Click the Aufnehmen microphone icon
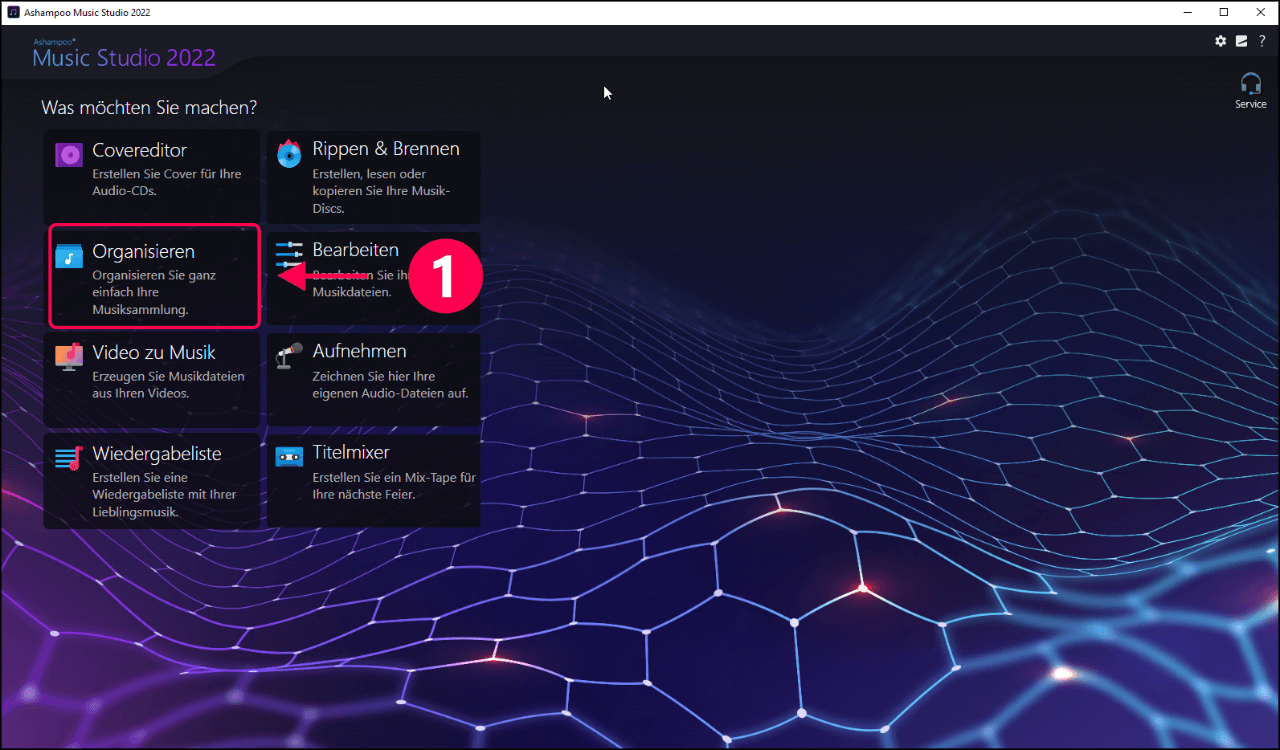The width and height of the screenshot is (1280, 750). click(x=289, y=355)
